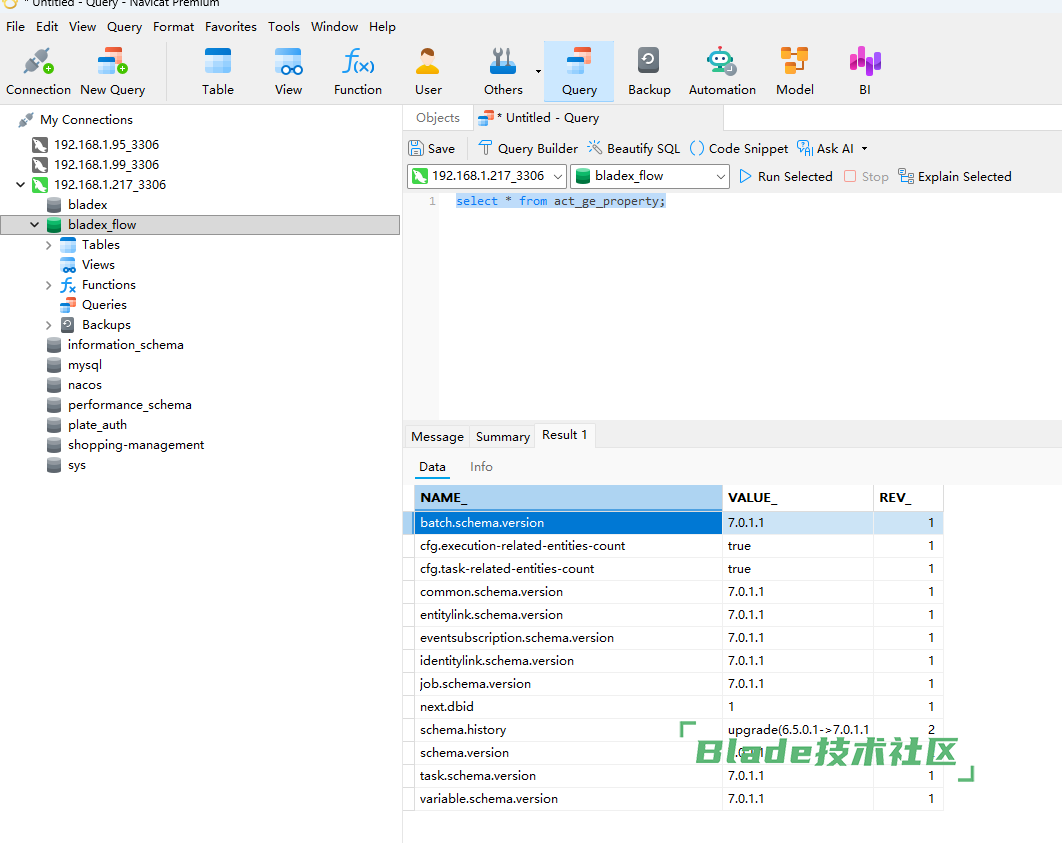The width and height of the screenshot is (1062, 843).
Task: Open the Automation toolbar icon
Action: [722, 71]
